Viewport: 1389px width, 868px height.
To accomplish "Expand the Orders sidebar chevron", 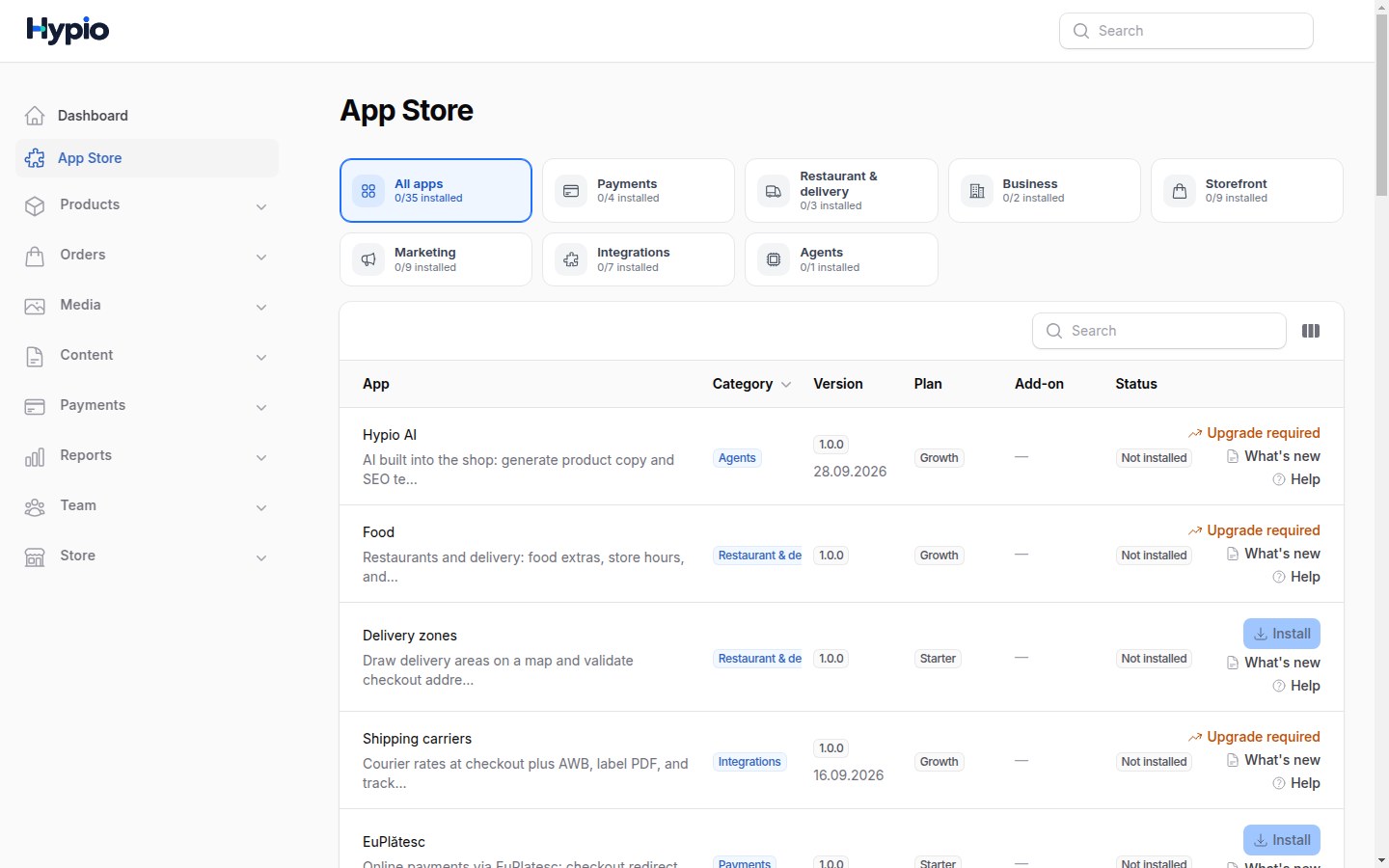I will pos(261,257).
